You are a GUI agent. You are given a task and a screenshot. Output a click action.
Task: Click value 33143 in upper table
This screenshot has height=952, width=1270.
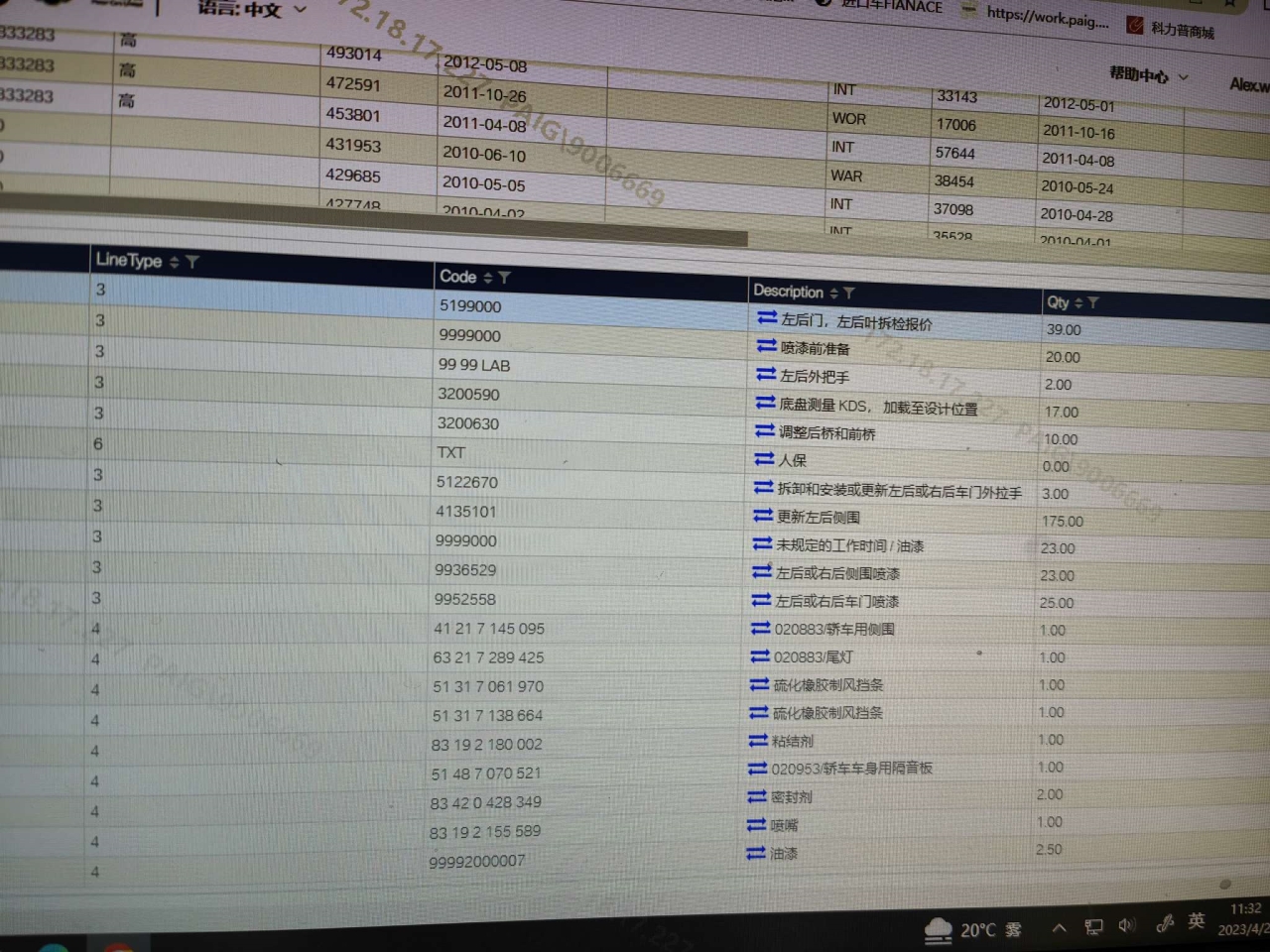coord(957,96)
